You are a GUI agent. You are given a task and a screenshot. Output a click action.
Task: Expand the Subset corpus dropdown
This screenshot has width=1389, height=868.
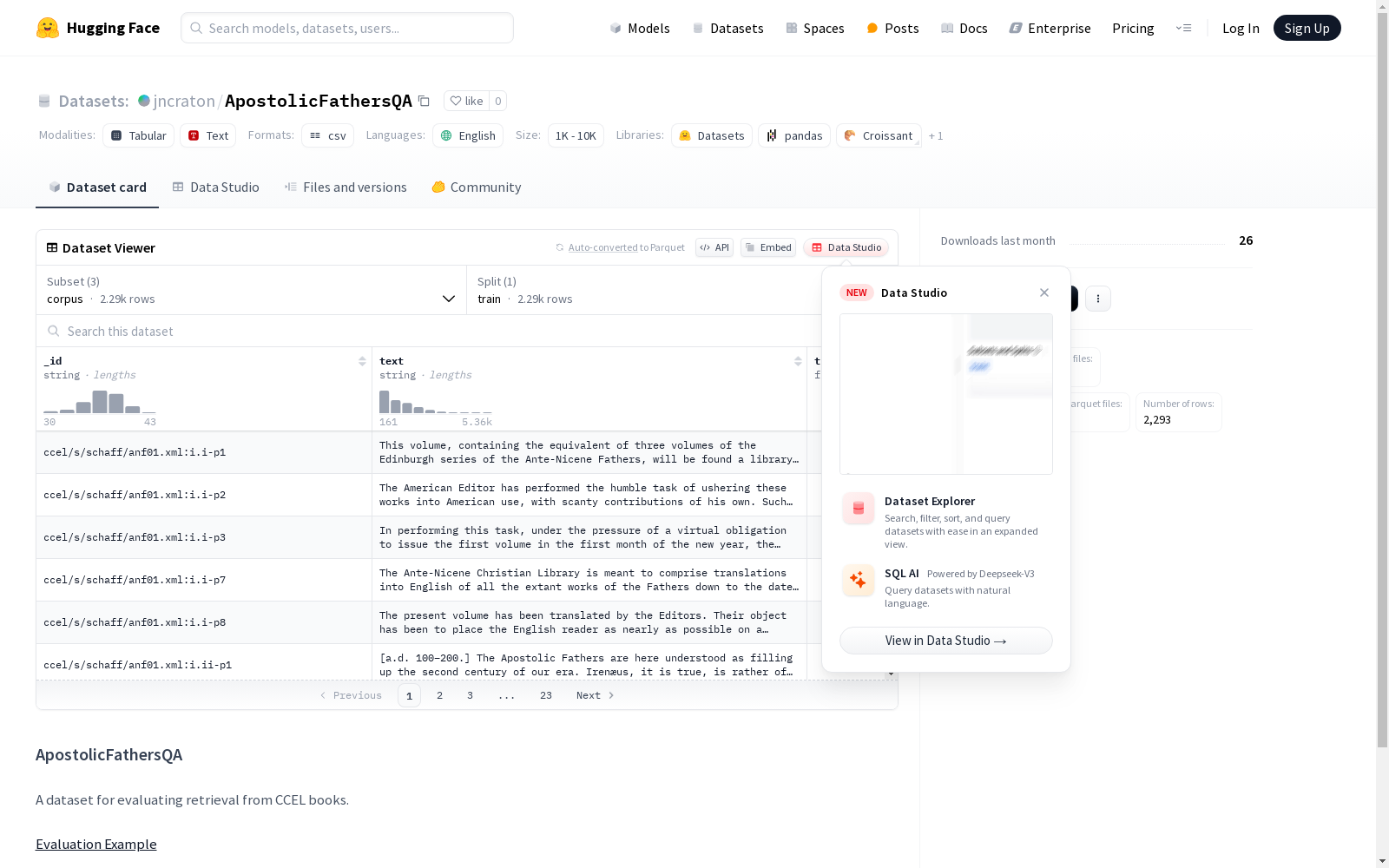pos(252,290)
